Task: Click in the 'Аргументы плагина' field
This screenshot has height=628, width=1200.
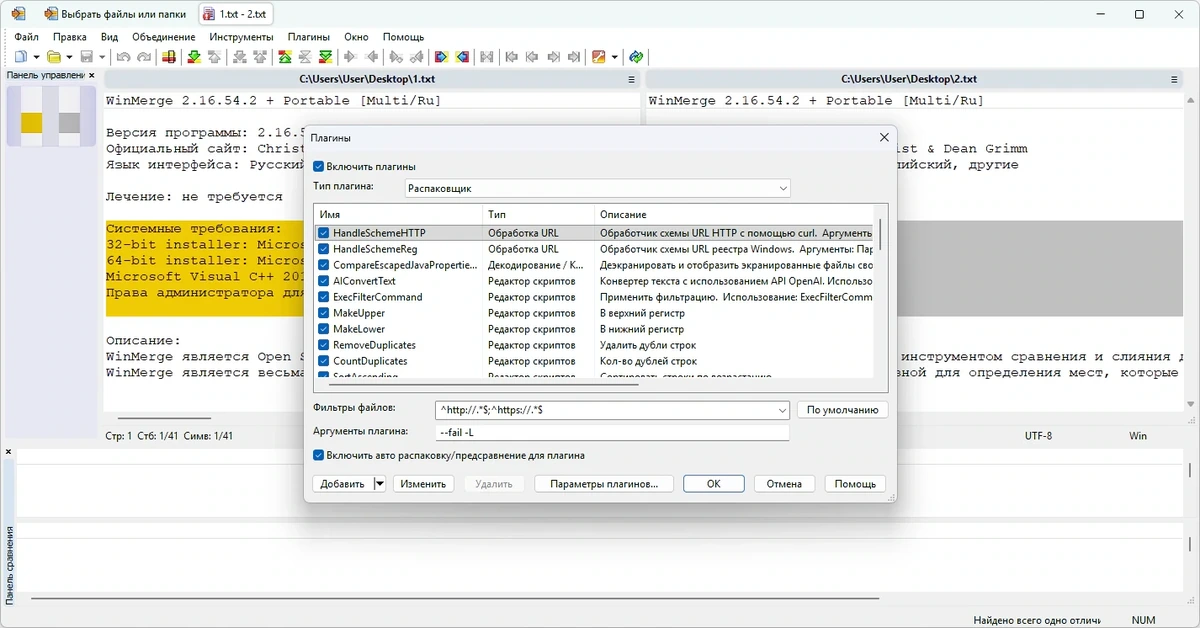Action: pos(612,432)
